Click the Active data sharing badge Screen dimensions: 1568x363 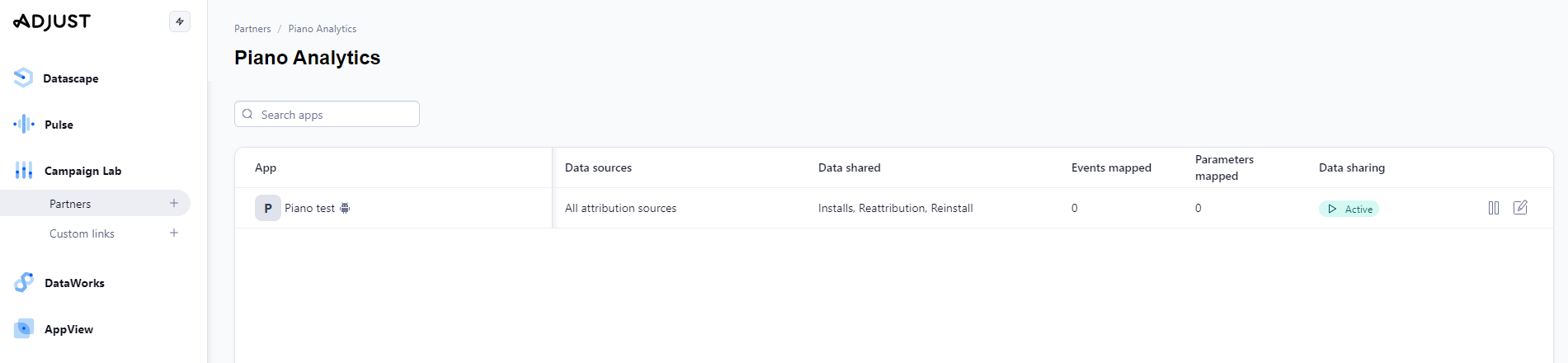pos(1349,209)
